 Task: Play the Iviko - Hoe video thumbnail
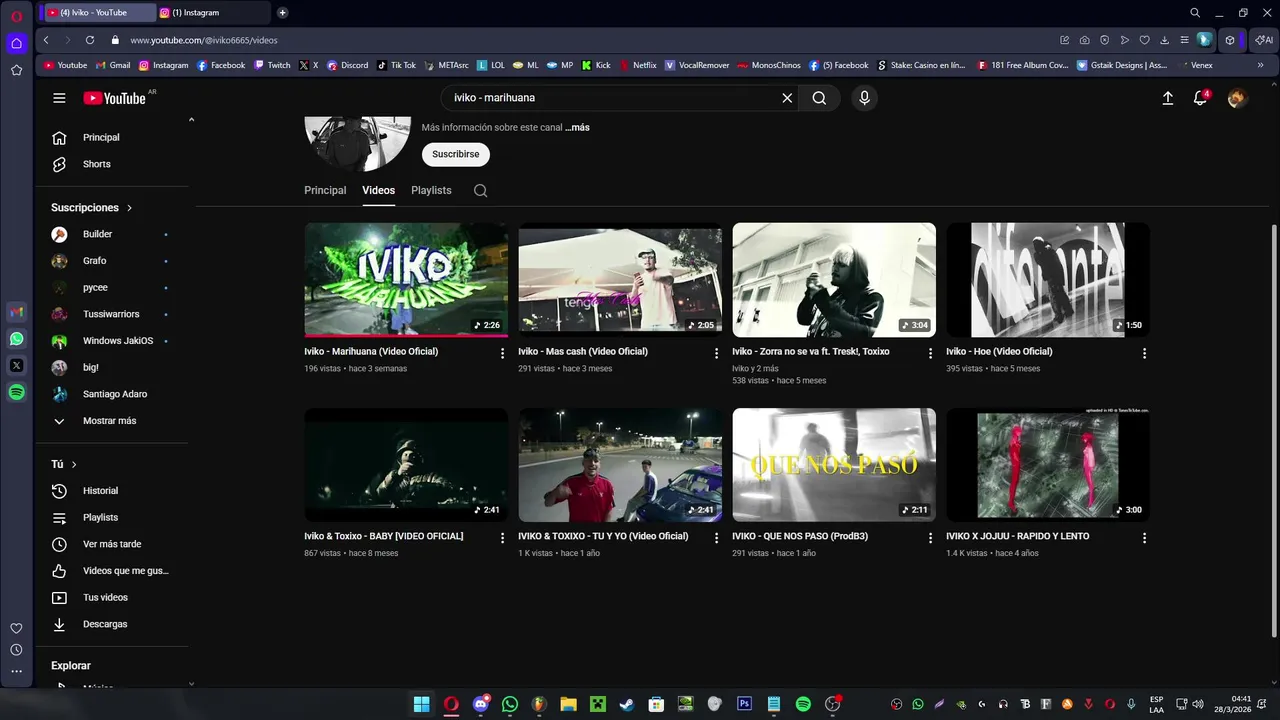coord(1048,280)
